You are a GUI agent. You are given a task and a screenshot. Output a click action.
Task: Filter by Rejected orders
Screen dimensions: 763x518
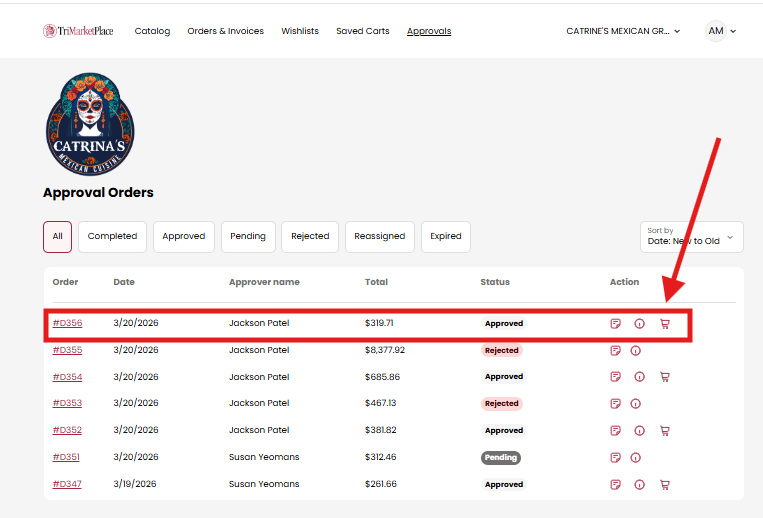click(x=310, y=237)
